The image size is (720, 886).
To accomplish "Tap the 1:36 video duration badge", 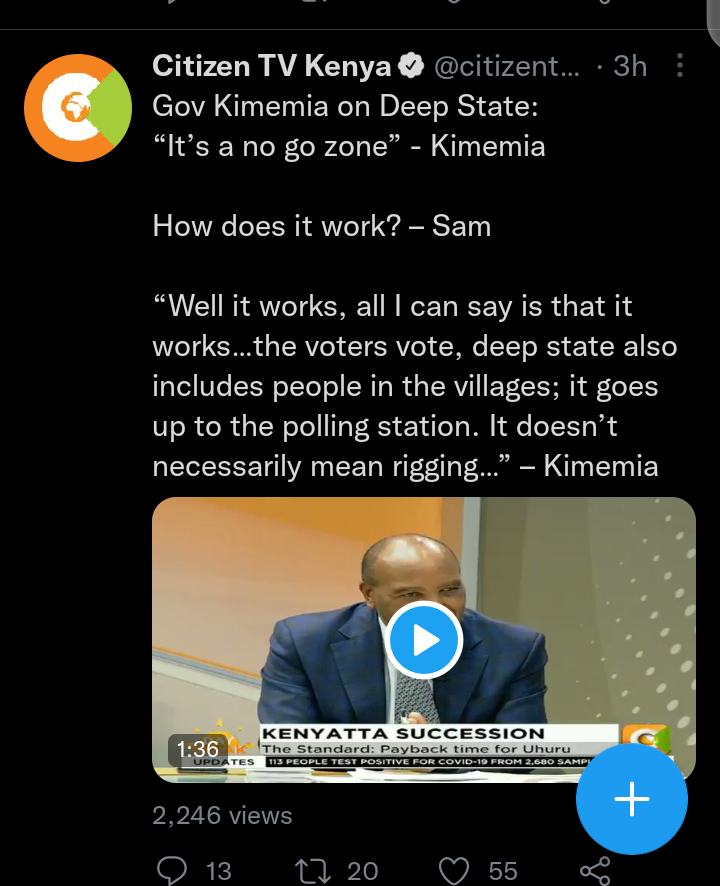I will pos(198,749).
